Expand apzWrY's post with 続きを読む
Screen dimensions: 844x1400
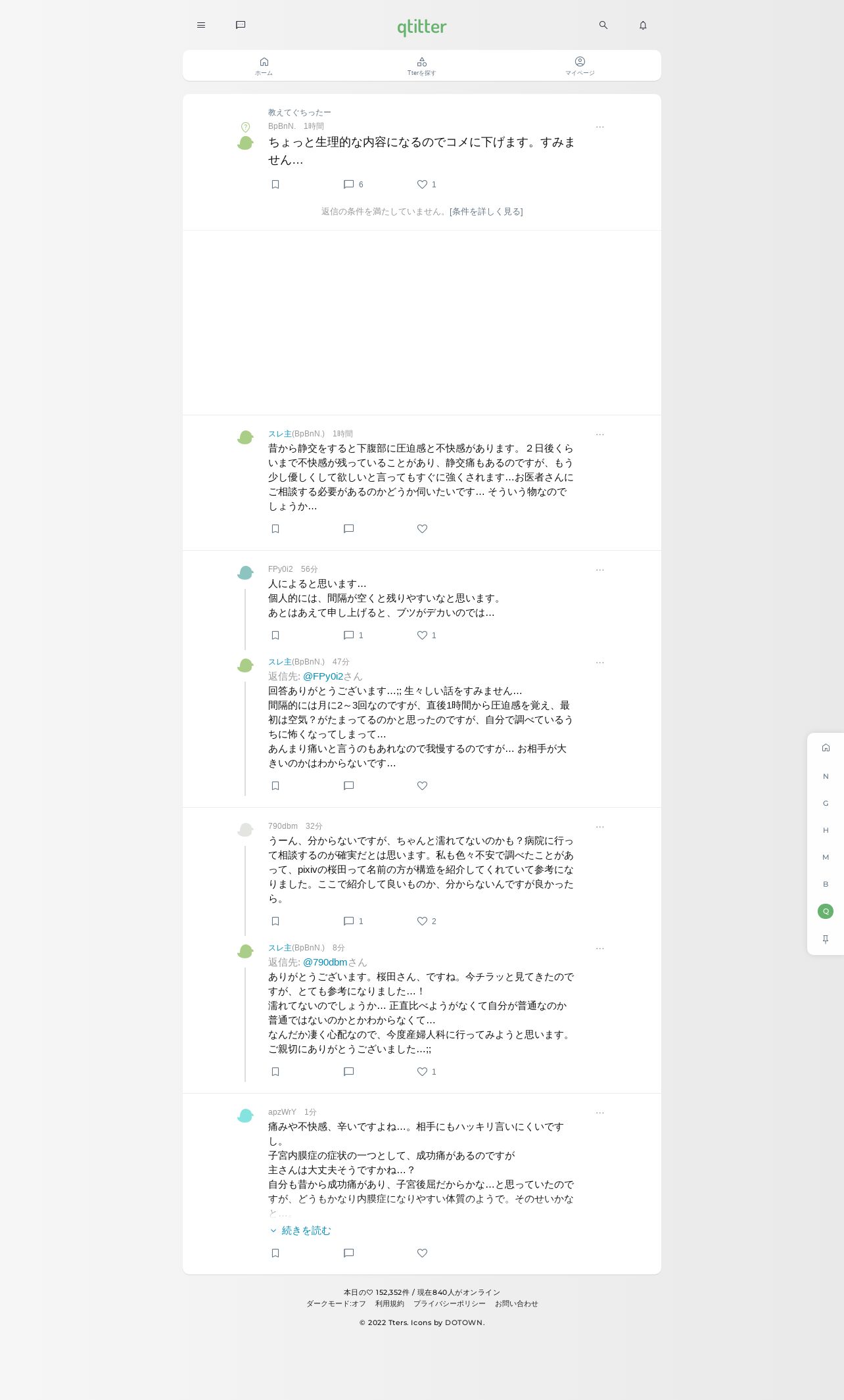tap(300, 1230)
